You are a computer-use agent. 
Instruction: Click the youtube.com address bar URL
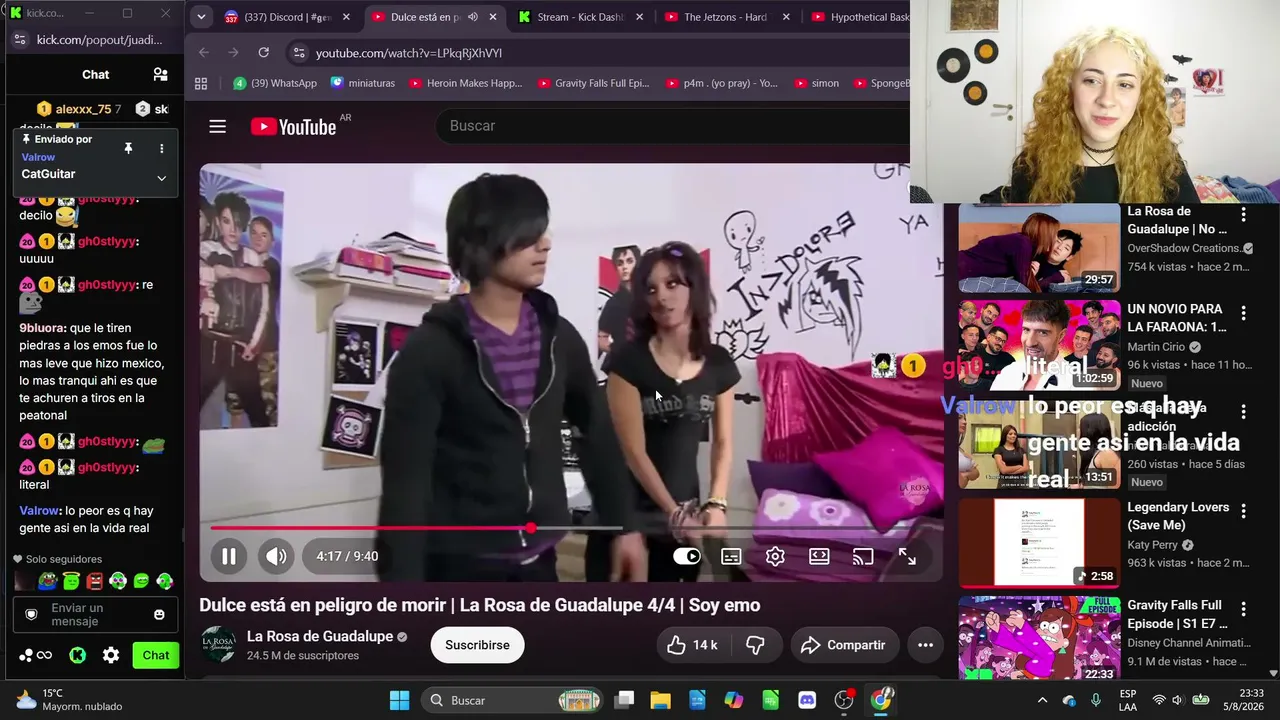408,53
